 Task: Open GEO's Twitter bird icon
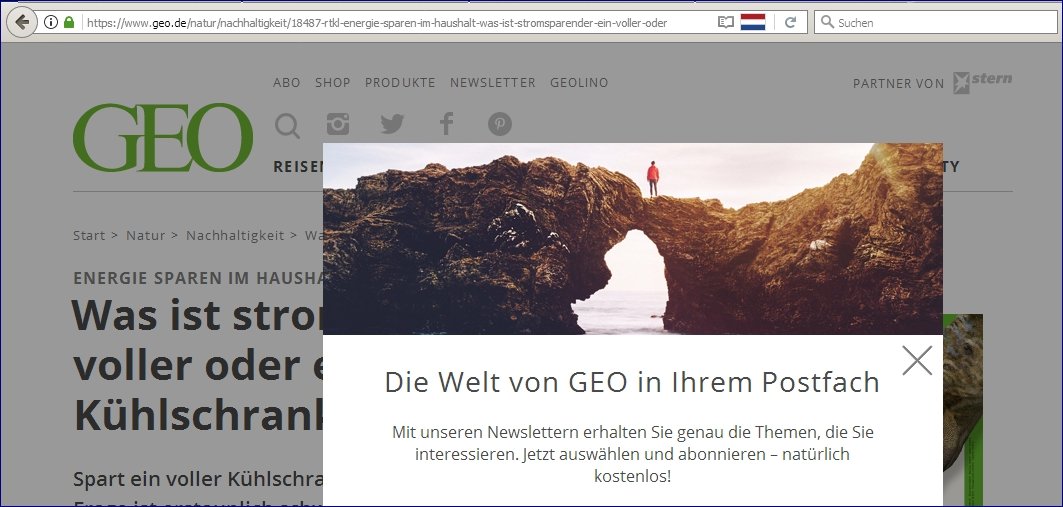(x=392, y=124)
